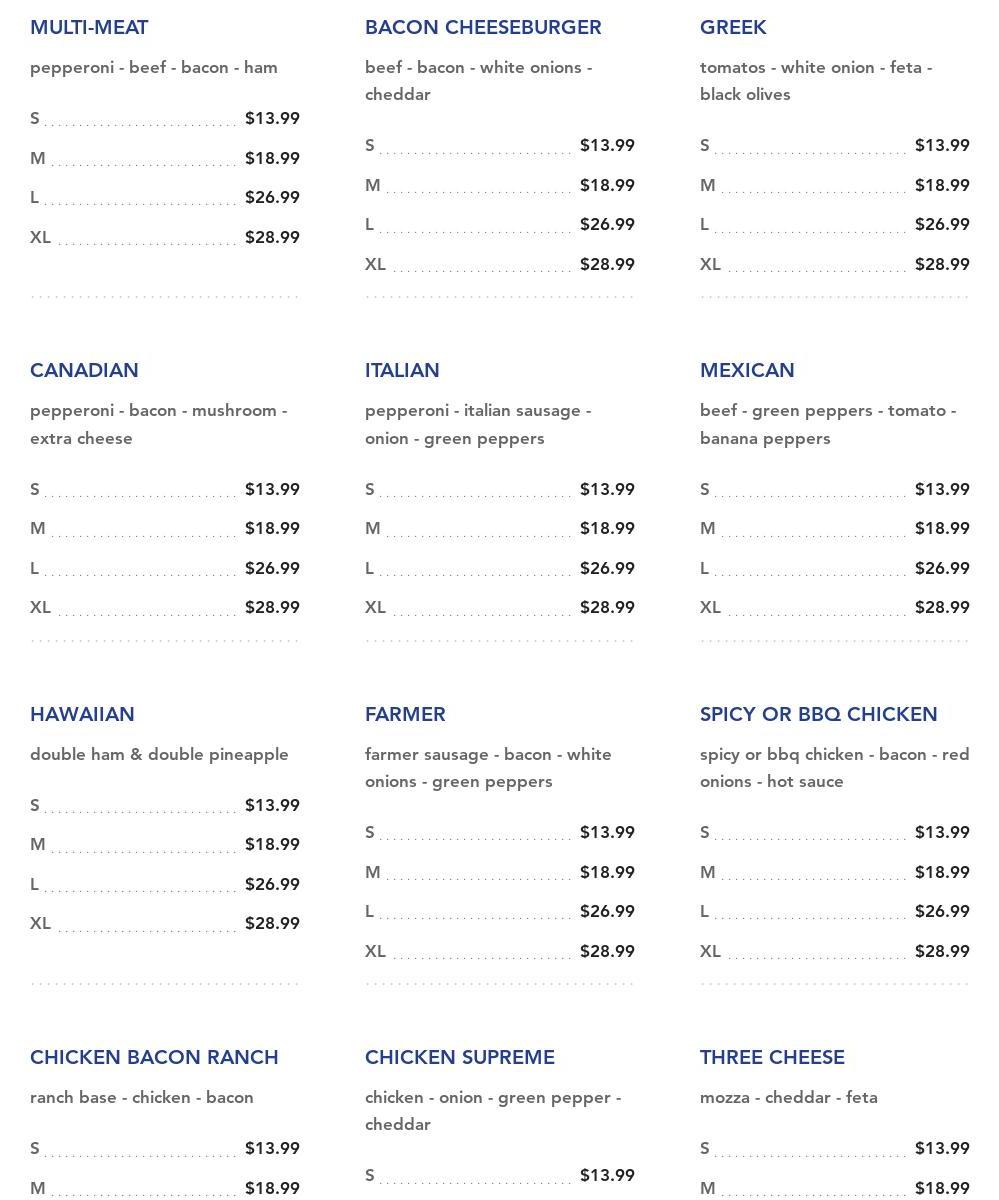Click the Multi-Meat small $13.99 price

click(272, 119)
